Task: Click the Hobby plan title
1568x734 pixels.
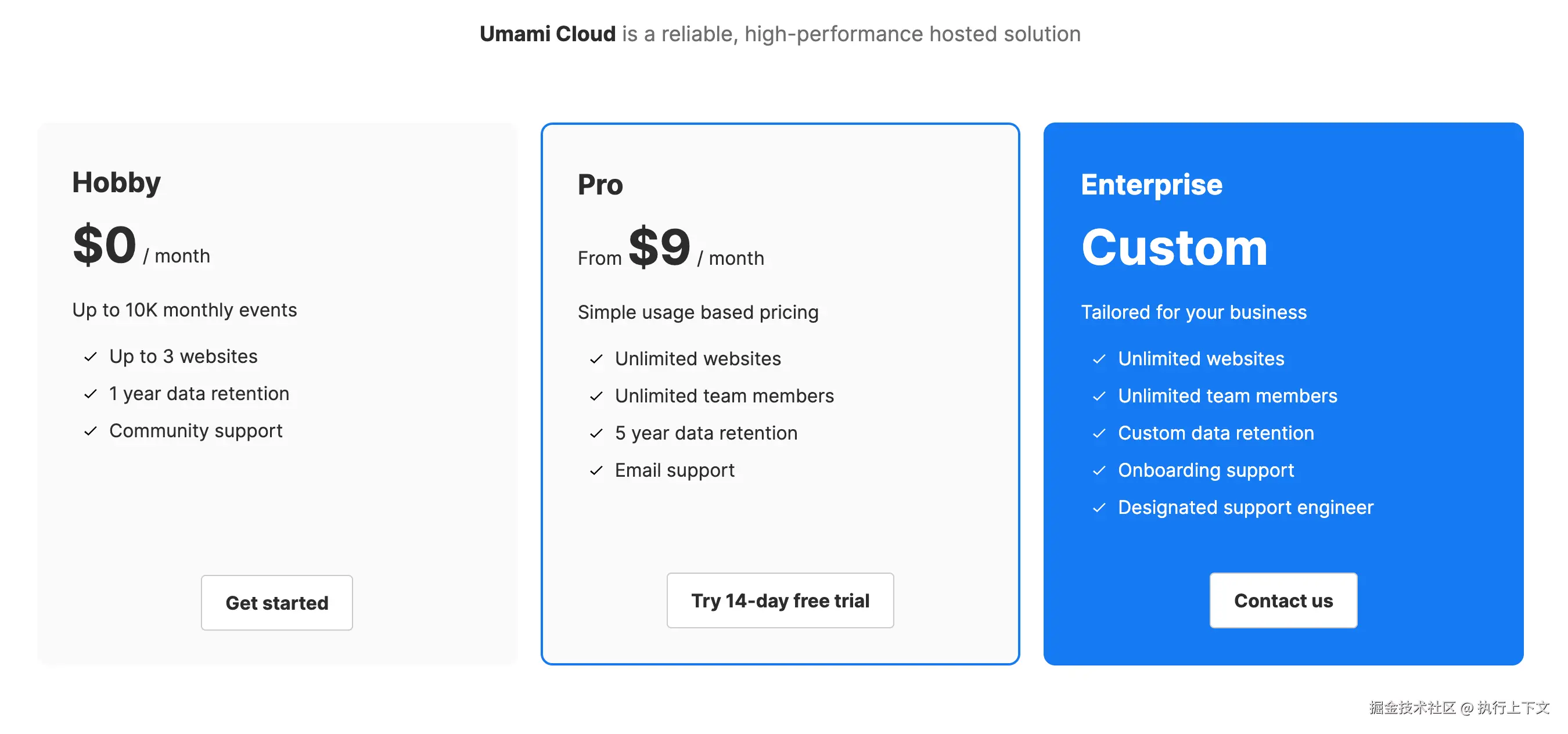Action: [x=116, y=182]
